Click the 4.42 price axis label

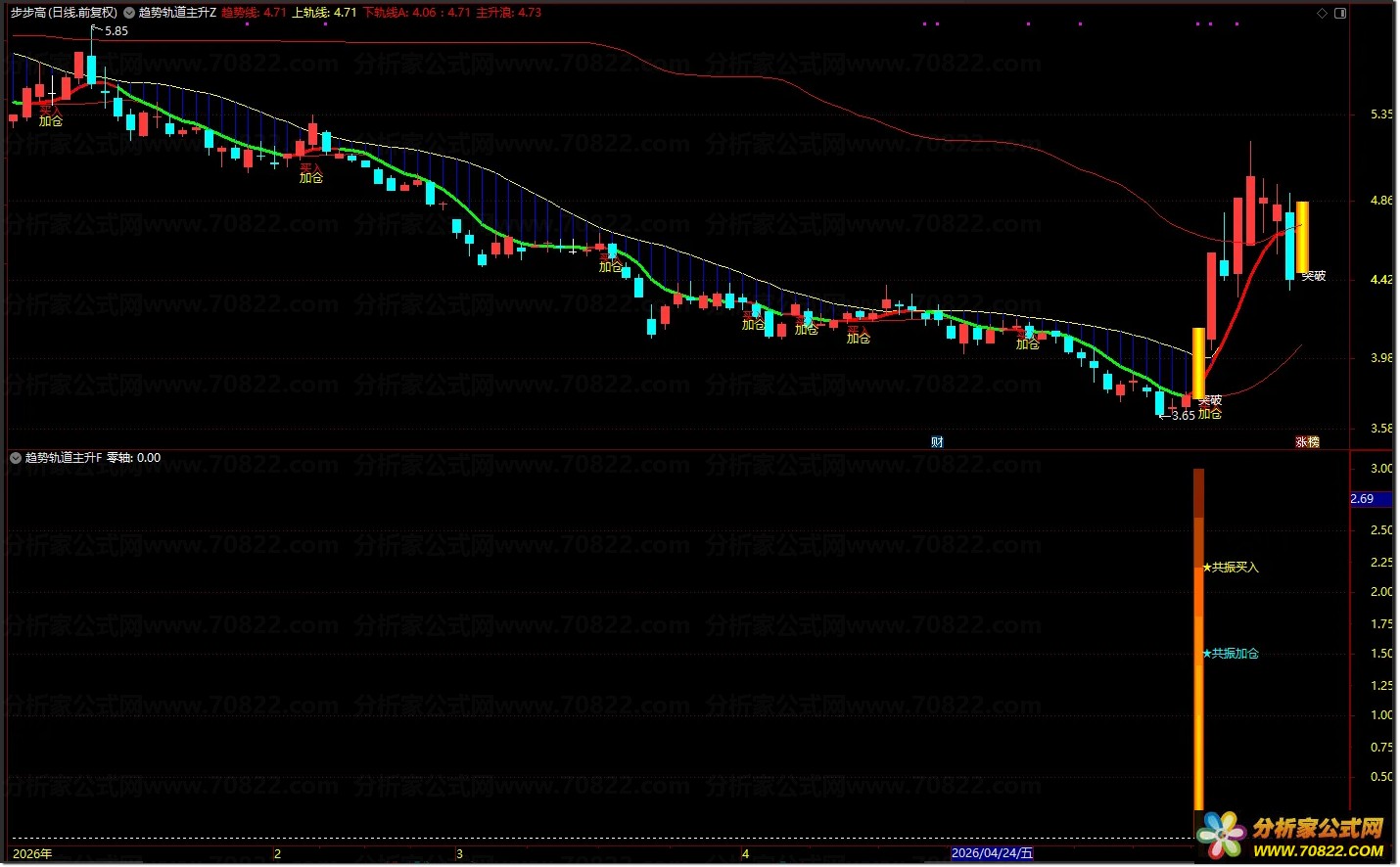(x=1381, y=280)
